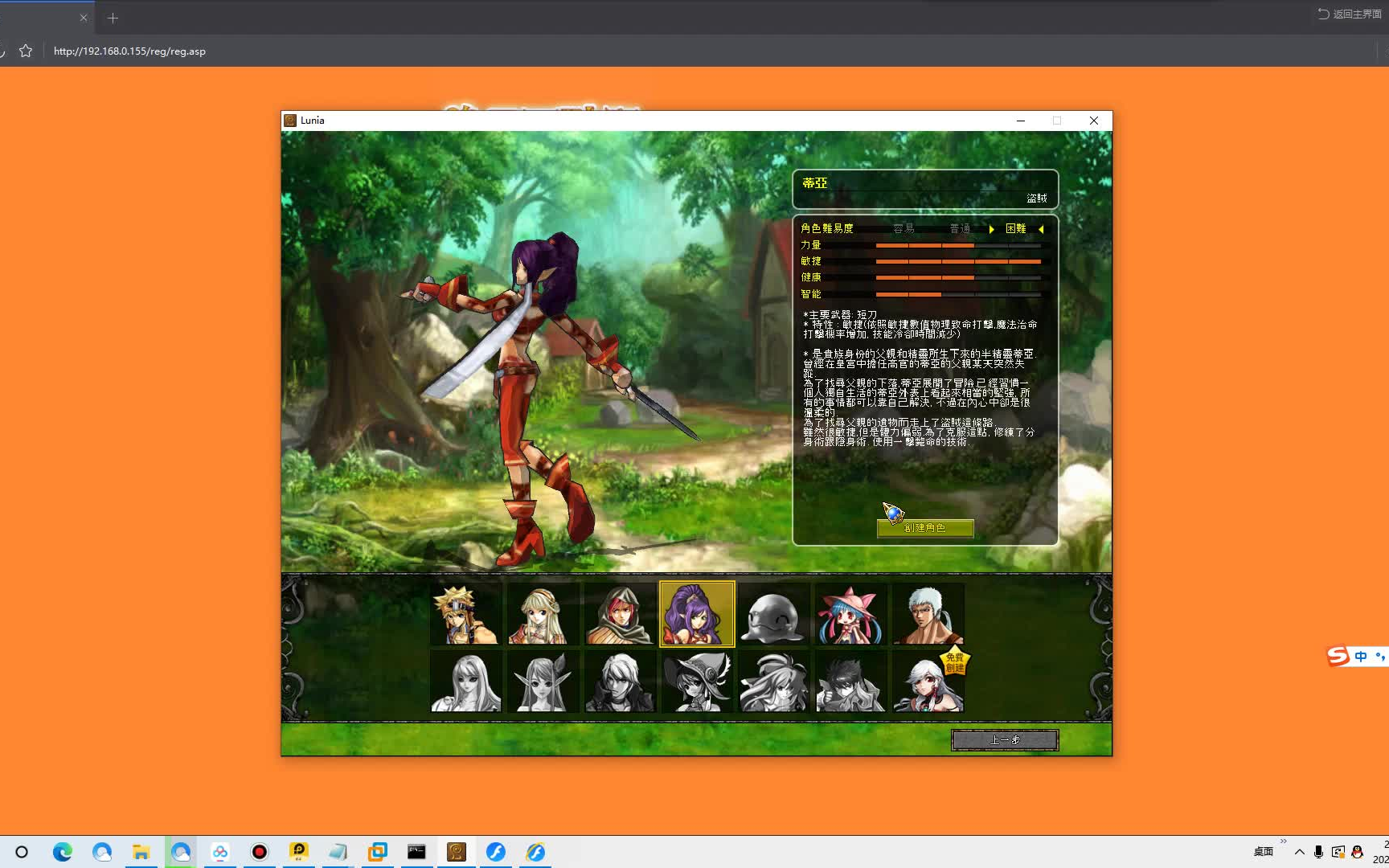Click the 免費創建 star badge

click(955, 662)
